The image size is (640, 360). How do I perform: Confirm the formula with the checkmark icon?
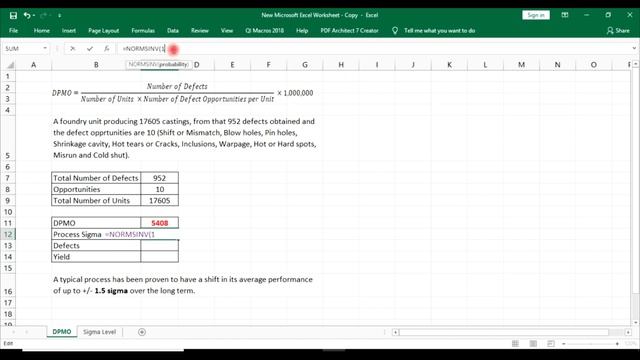[90, 49]
